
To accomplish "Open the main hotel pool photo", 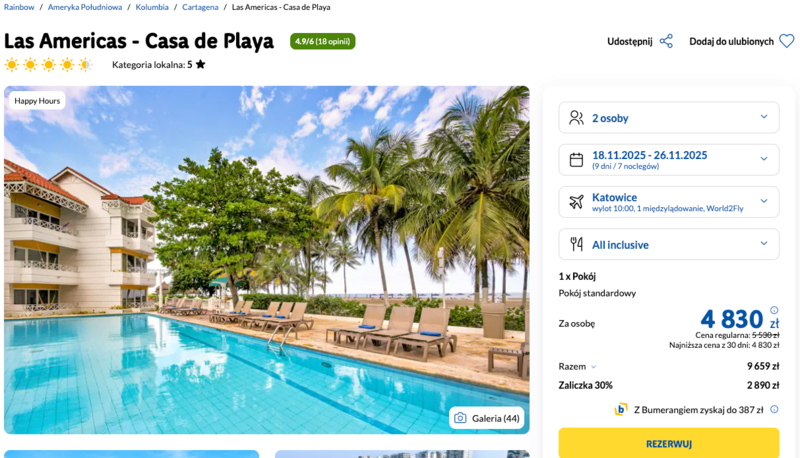I will pos(267,260).
